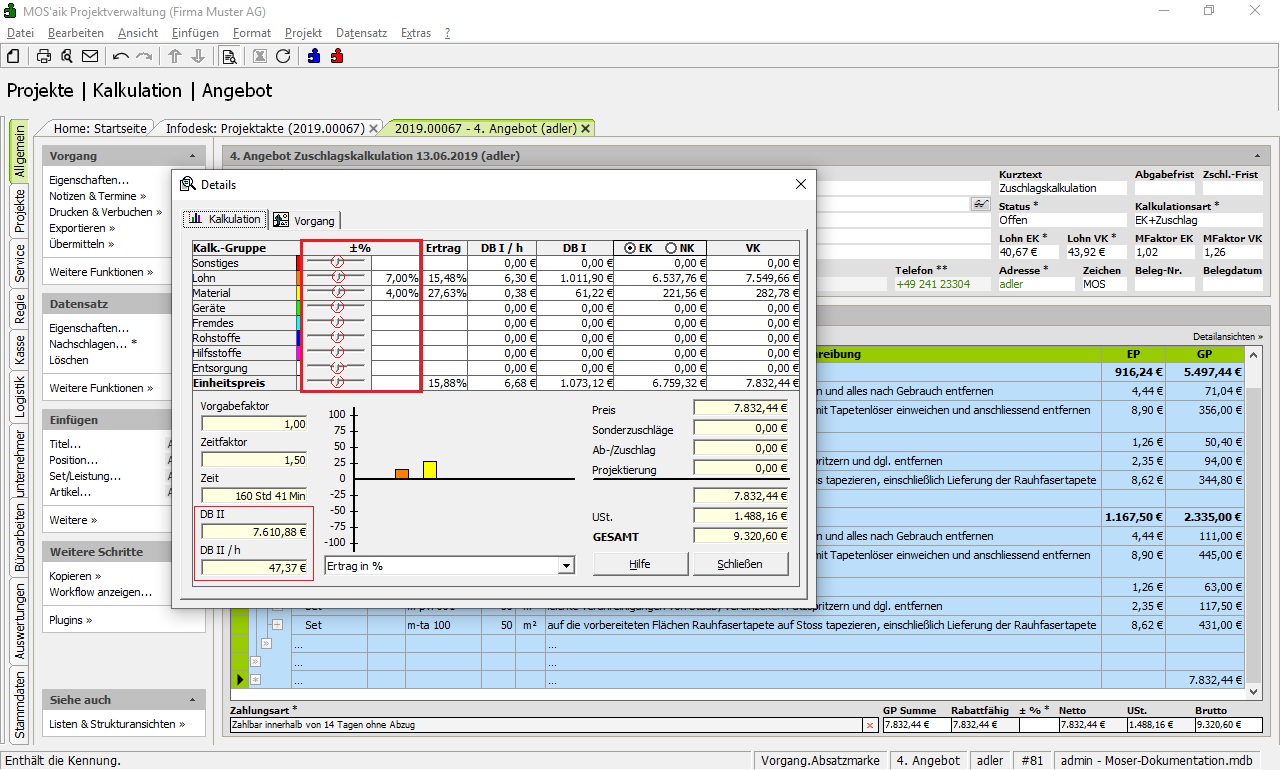This screenshot has height=770, width=1280.
Task: Open the 'Ertrag in %' dropdown
Action: [x=566, y=566]
